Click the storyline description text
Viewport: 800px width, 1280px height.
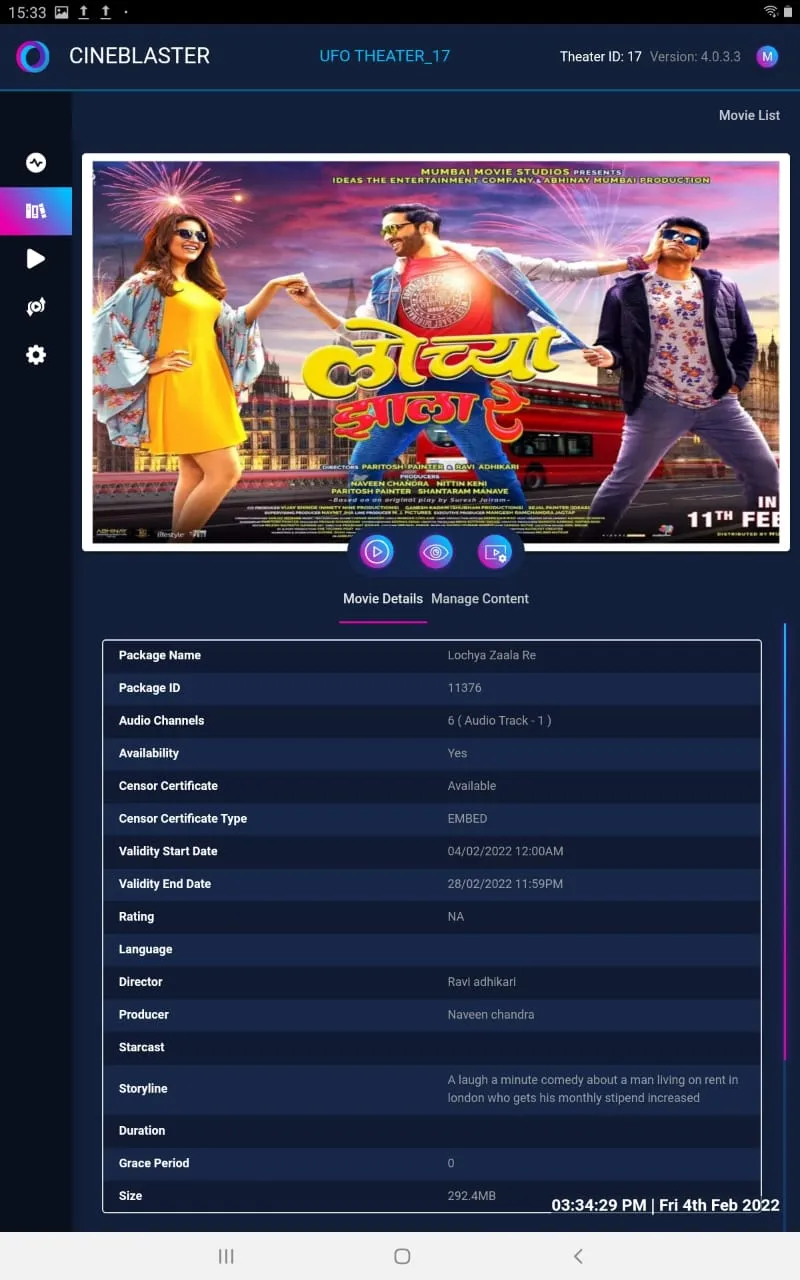pyautogui.click(x=593, y=1089)
